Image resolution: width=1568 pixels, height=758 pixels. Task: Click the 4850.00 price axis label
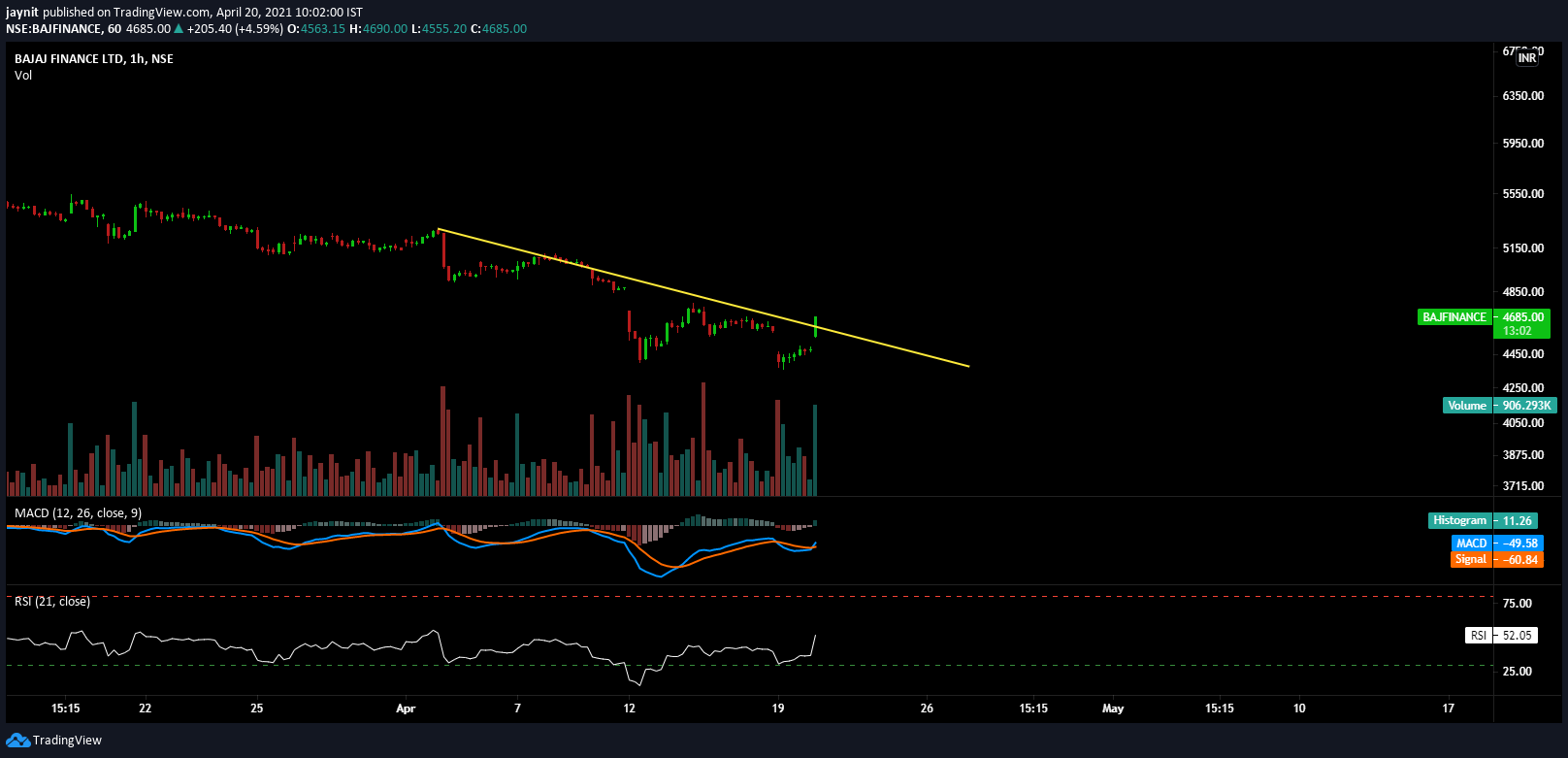(1523, 292)
